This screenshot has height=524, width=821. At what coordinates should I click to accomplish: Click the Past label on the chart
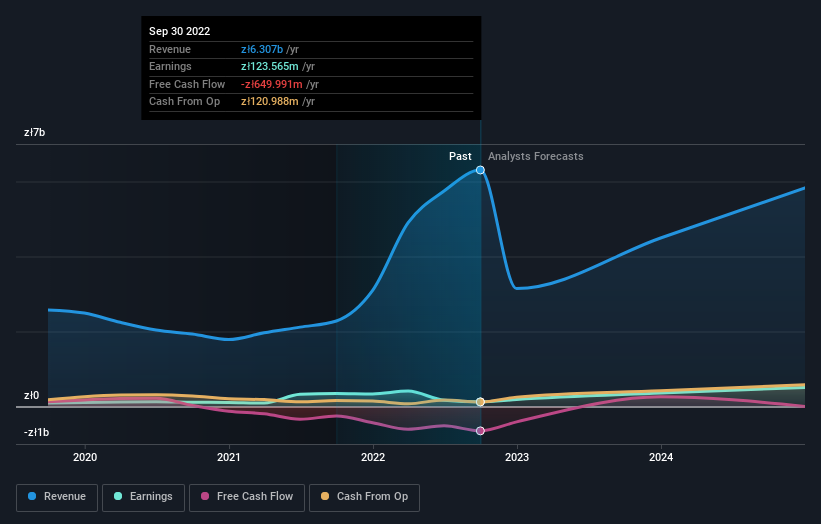tap(460, 156)
